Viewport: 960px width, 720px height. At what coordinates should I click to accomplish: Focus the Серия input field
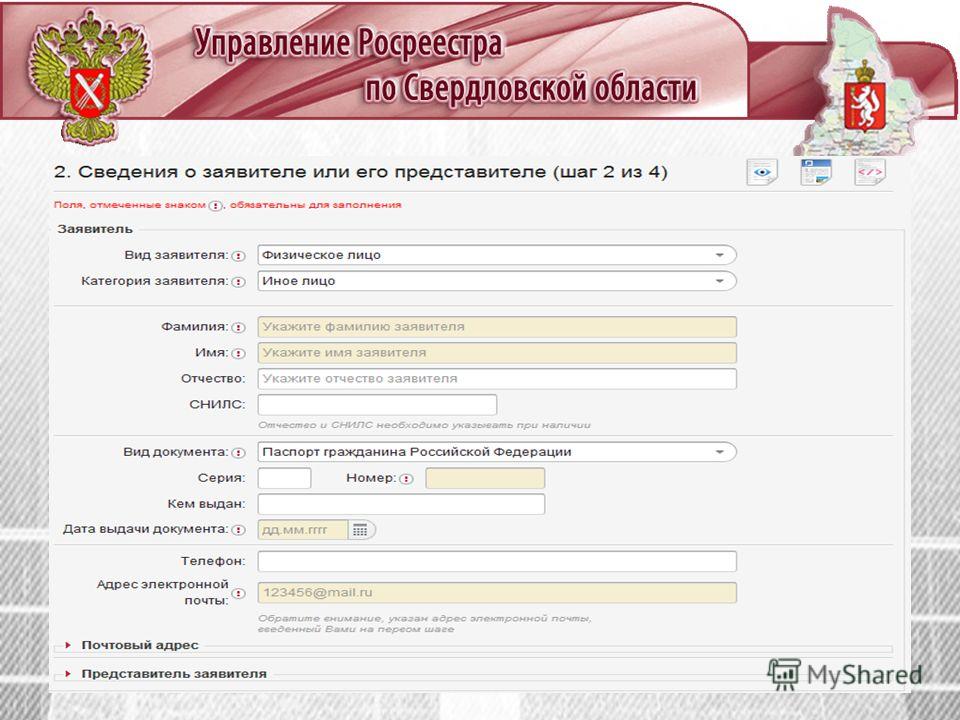[x=284, y=478]
